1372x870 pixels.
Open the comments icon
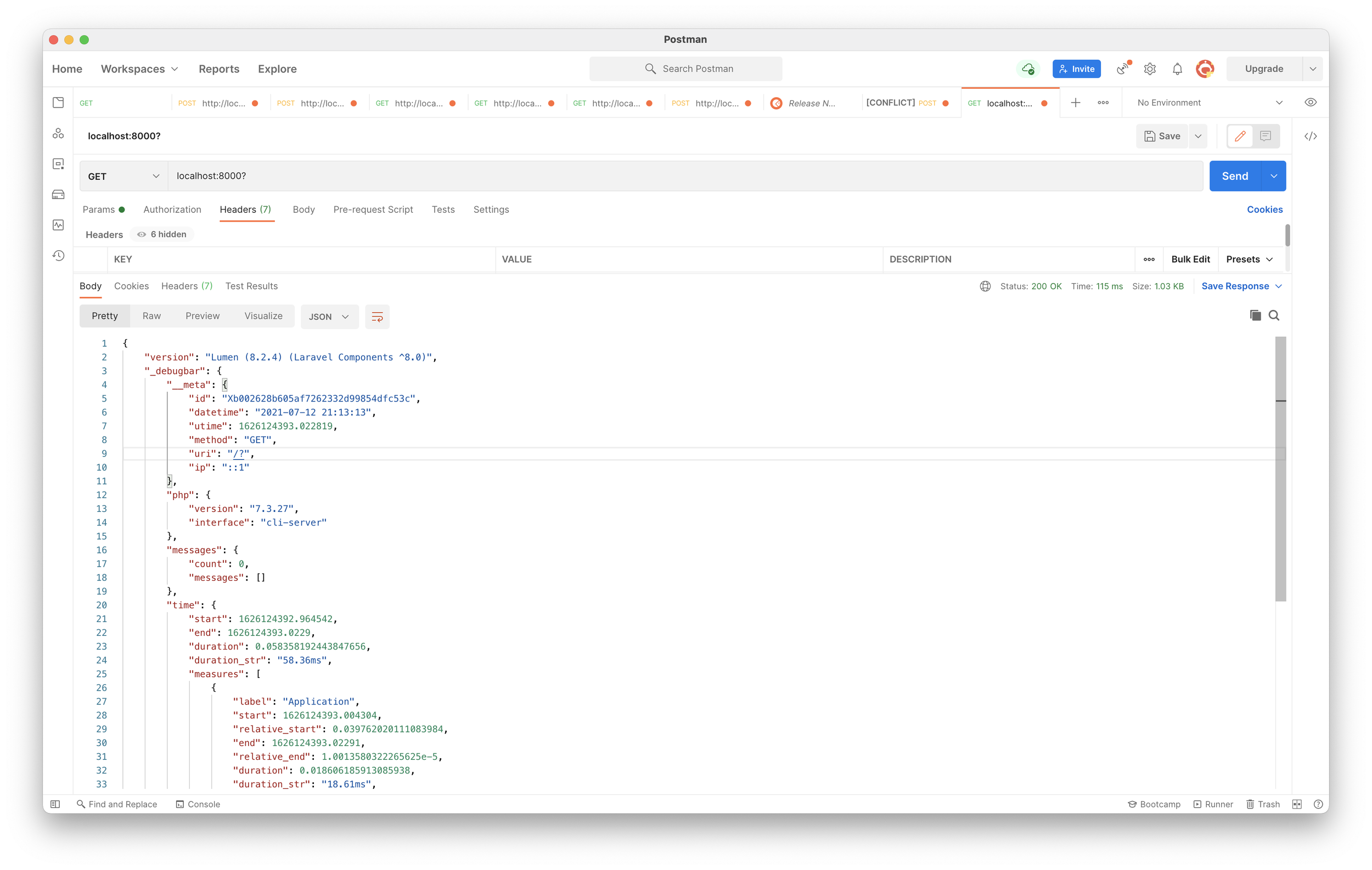pos(1266,136)
